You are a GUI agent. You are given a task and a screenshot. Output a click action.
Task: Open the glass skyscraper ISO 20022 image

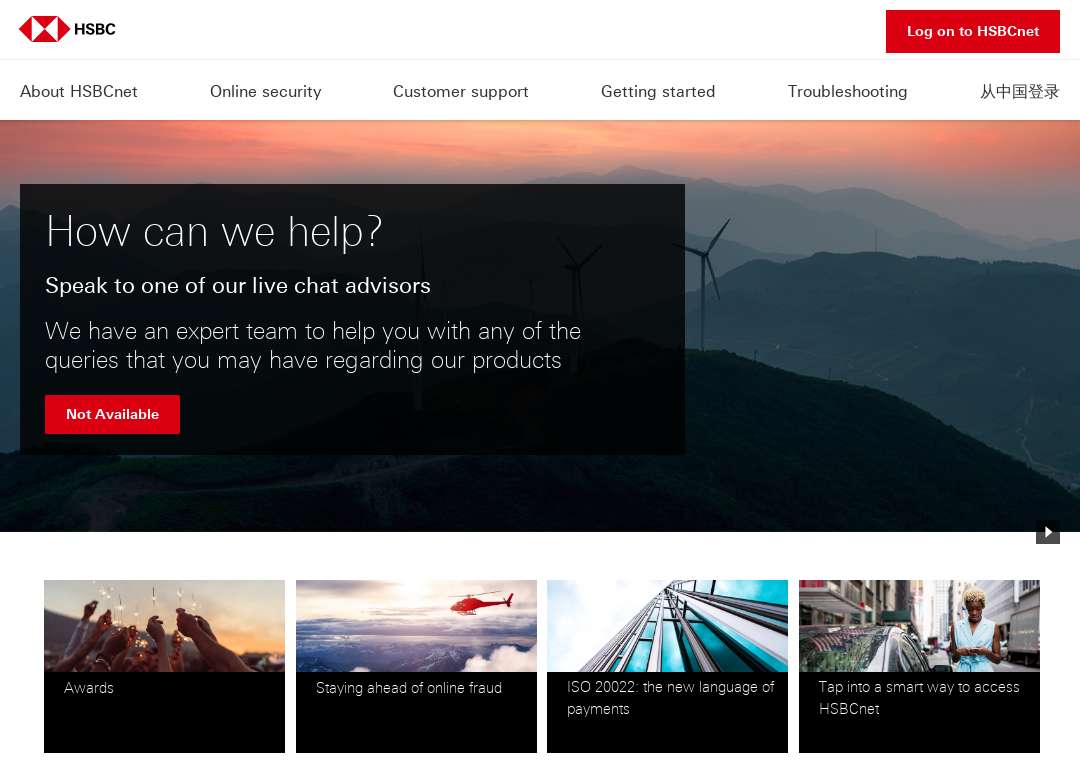667,625
